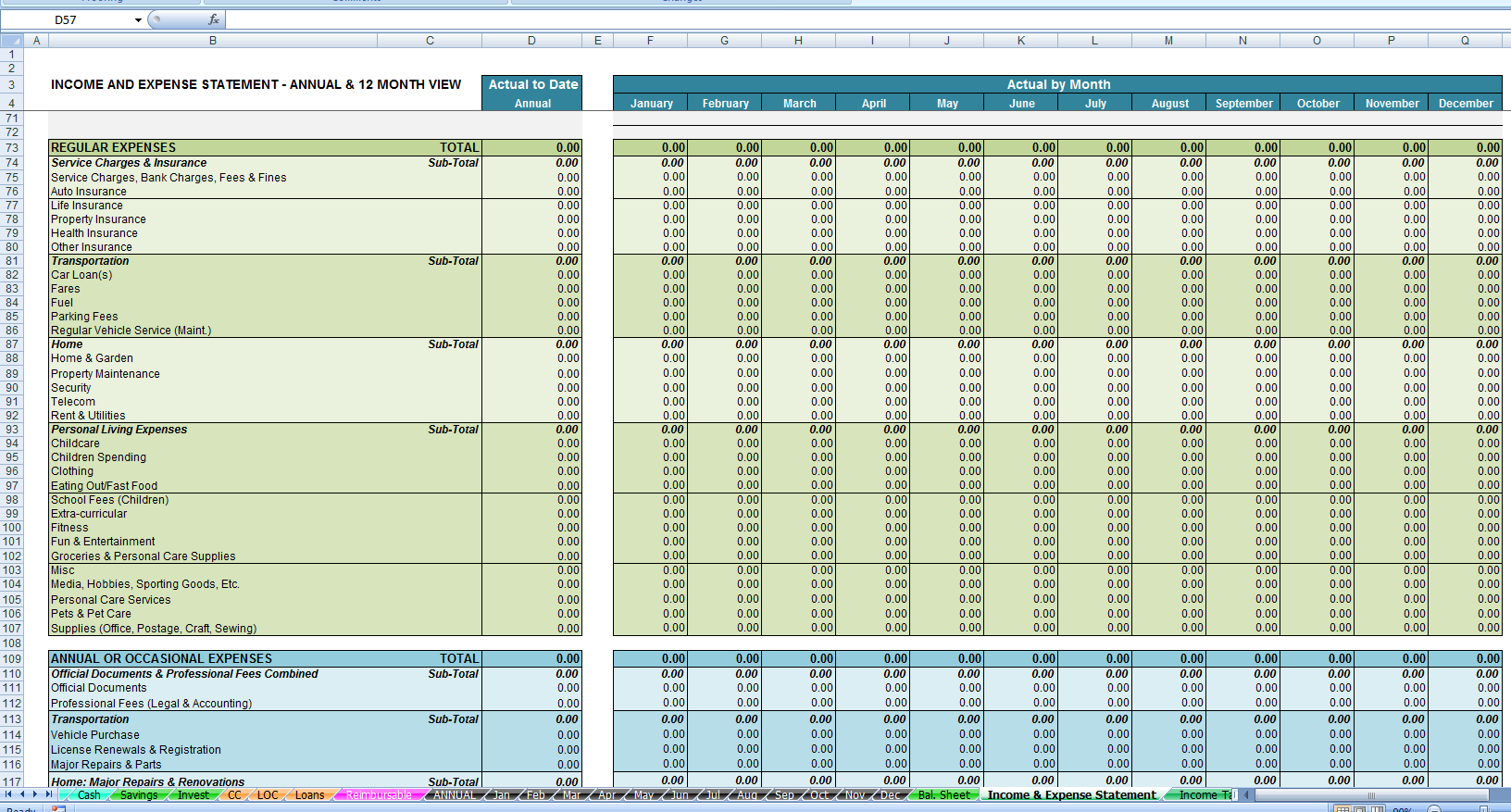The image size is (1511, 812).
Task: Select row 73 header
Action: point(12,148)
